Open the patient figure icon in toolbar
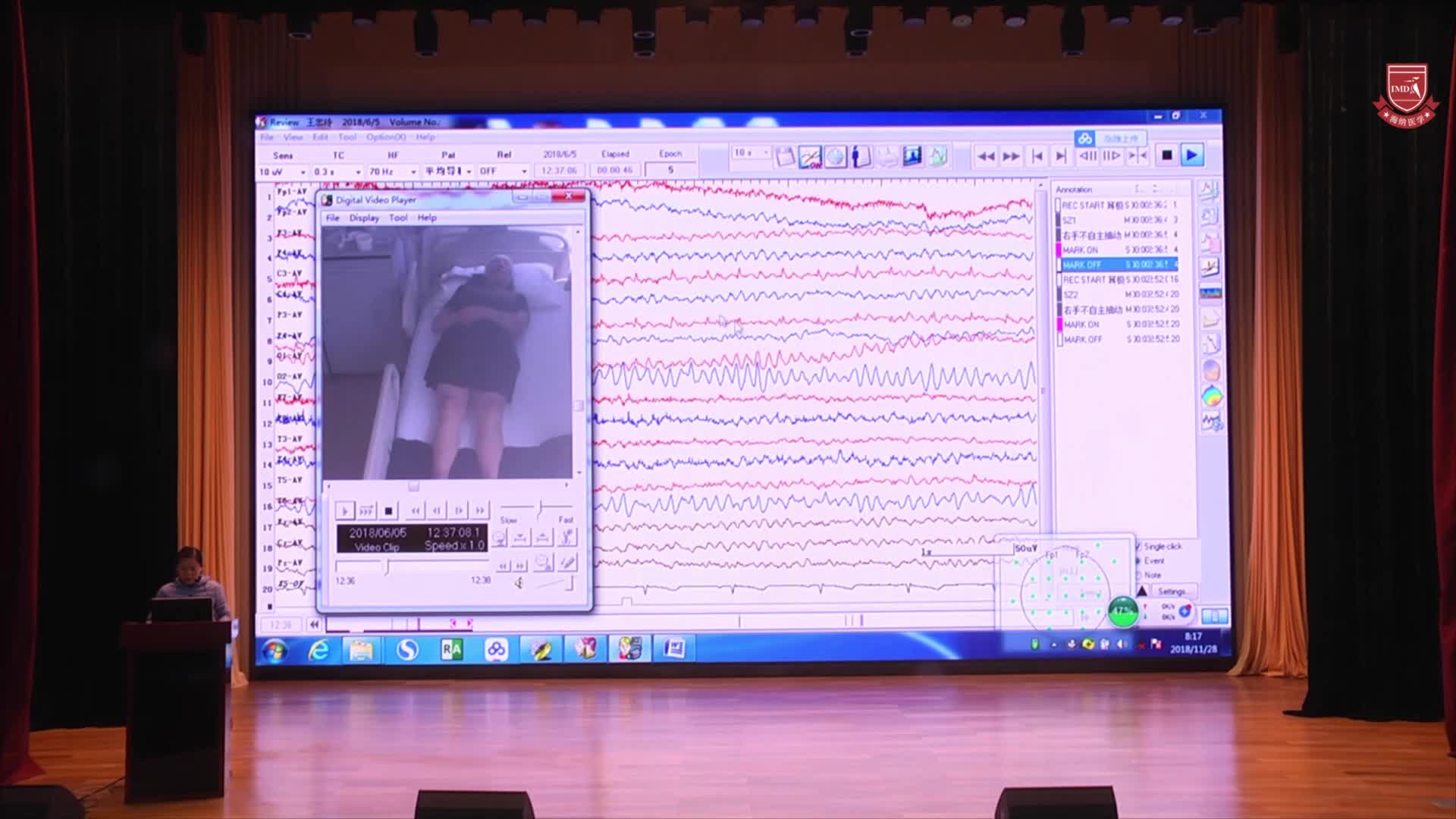Screen dimensions: 1456x819 coord(861,157)
